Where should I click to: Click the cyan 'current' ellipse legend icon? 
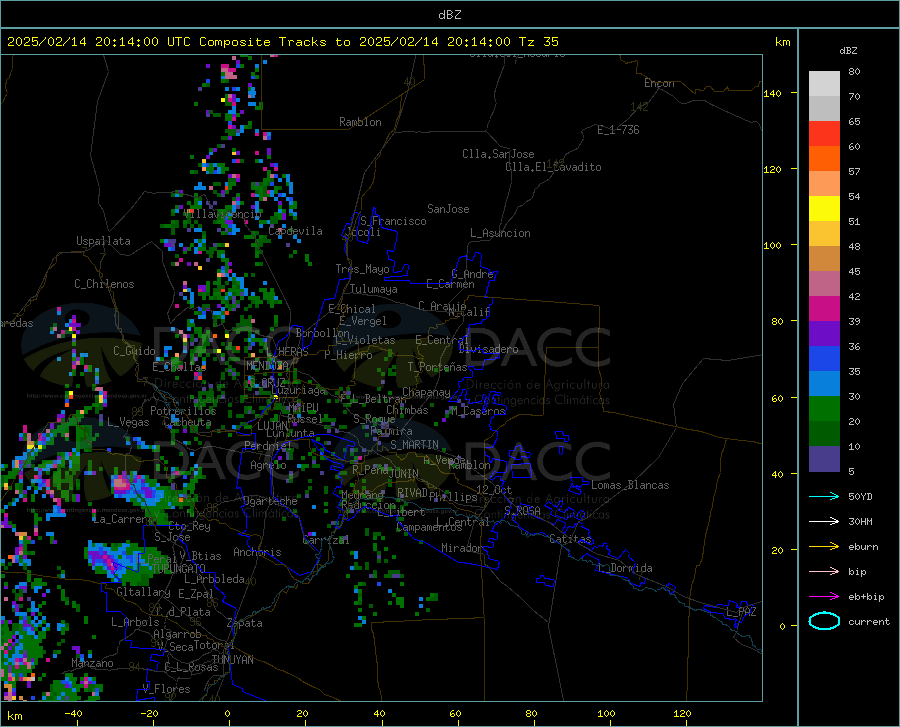coord(824,621)
